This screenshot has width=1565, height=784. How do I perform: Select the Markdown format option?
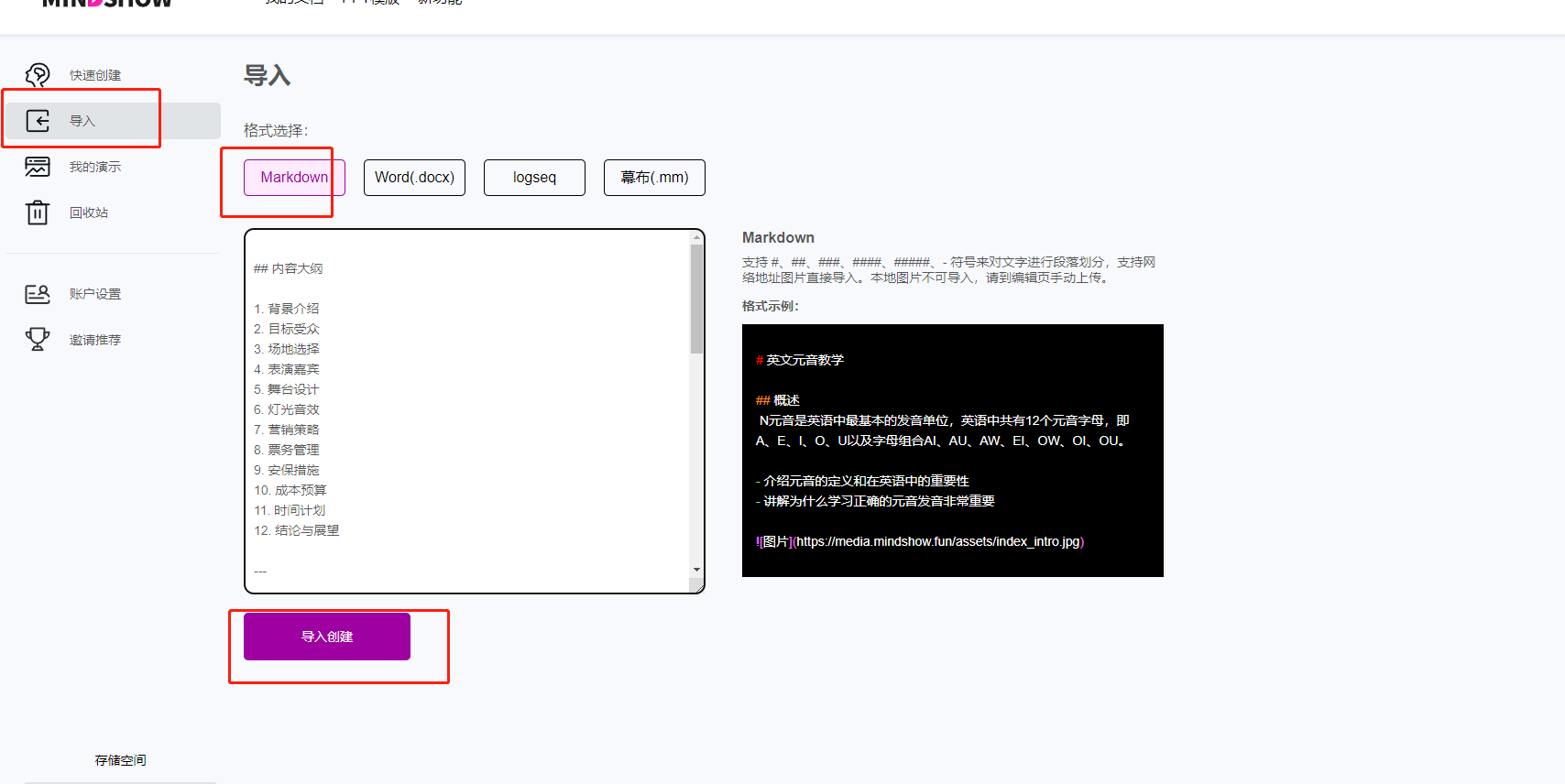(294, 178)
